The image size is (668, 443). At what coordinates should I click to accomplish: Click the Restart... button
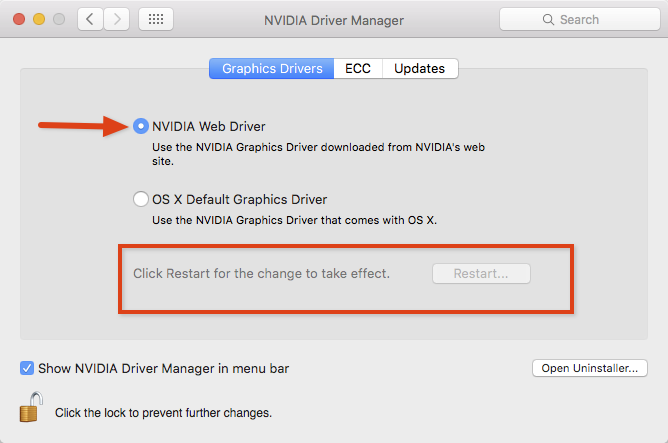(x=481, y=273)
